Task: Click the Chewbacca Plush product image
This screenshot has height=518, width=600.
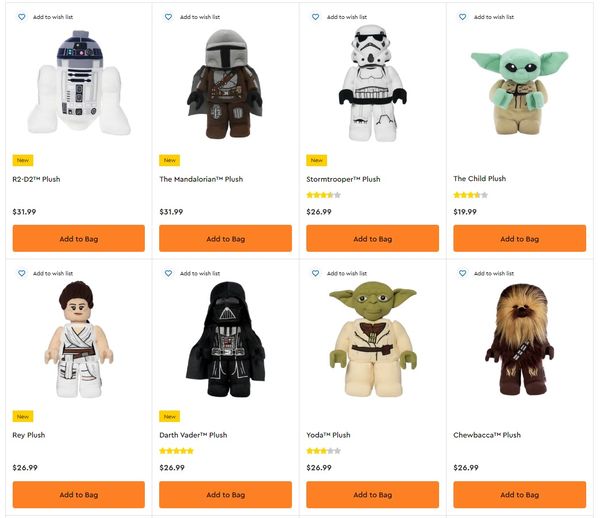Action: [x=520, y=339]
